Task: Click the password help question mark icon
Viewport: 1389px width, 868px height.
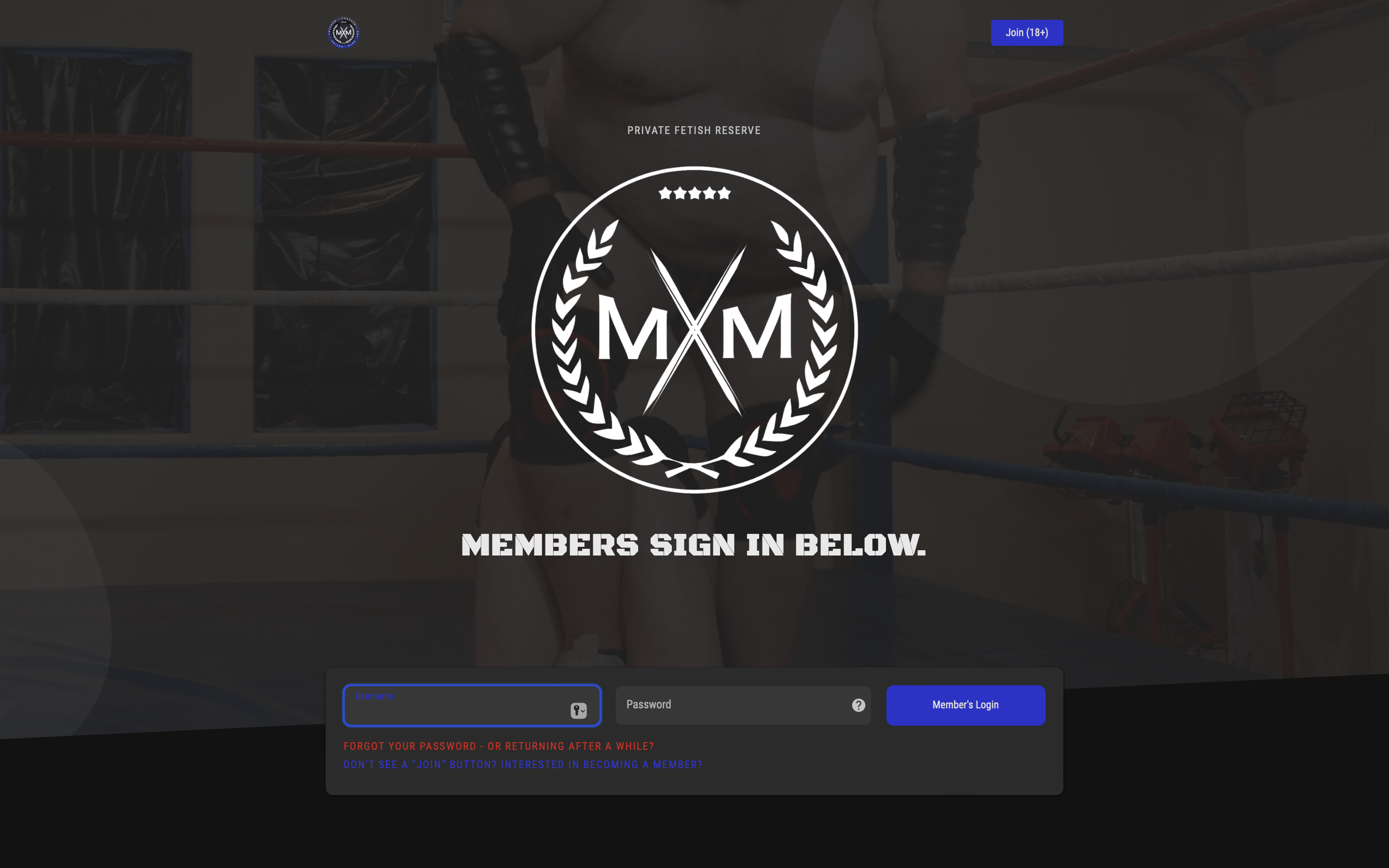Action: 858,705
